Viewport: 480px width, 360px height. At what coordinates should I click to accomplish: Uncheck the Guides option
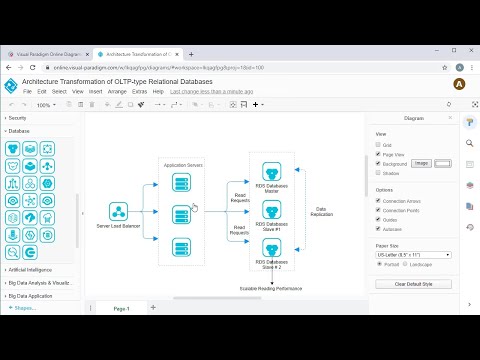pyautogui.click(x=378, y=219)
